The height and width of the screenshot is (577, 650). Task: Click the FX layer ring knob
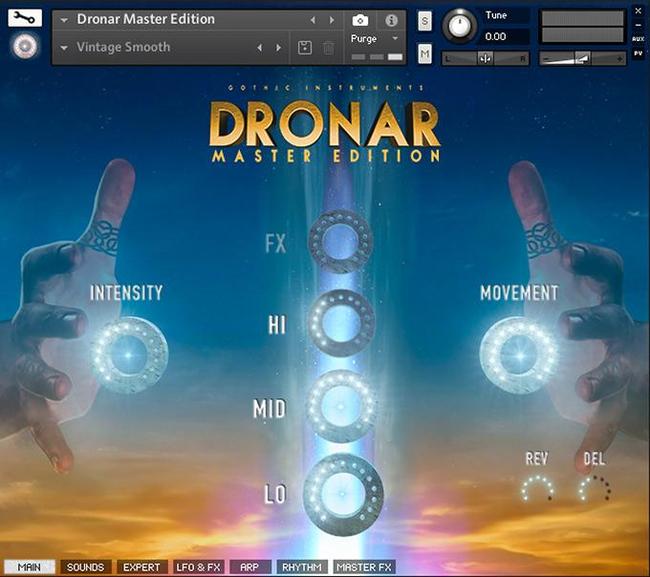(x=341, y=241)
